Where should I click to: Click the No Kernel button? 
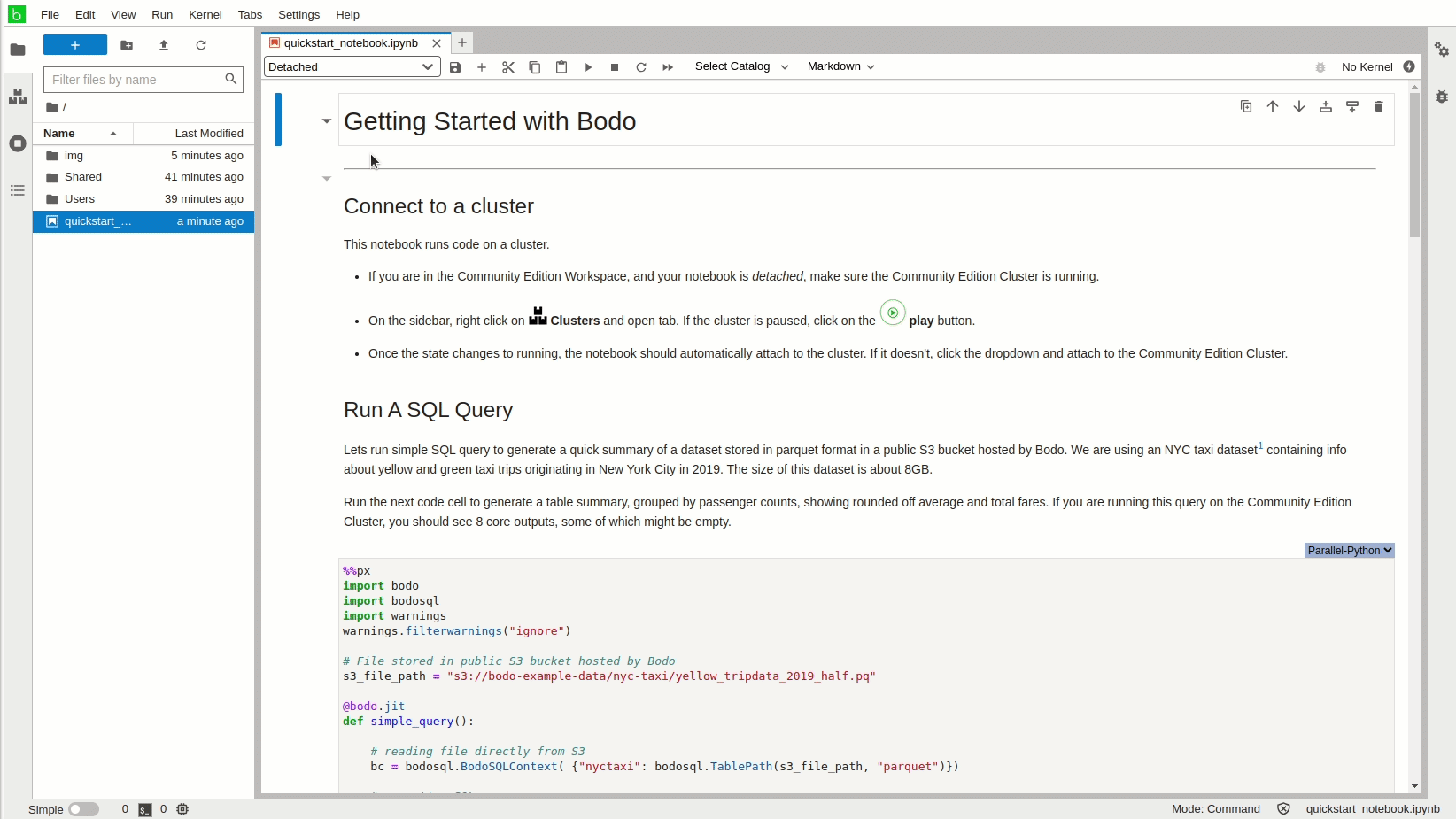tap(1367, 67)
